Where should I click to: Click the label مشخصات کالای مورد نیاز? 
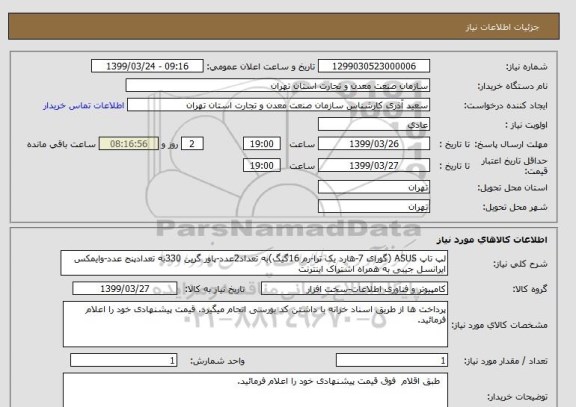click(499, 325)
